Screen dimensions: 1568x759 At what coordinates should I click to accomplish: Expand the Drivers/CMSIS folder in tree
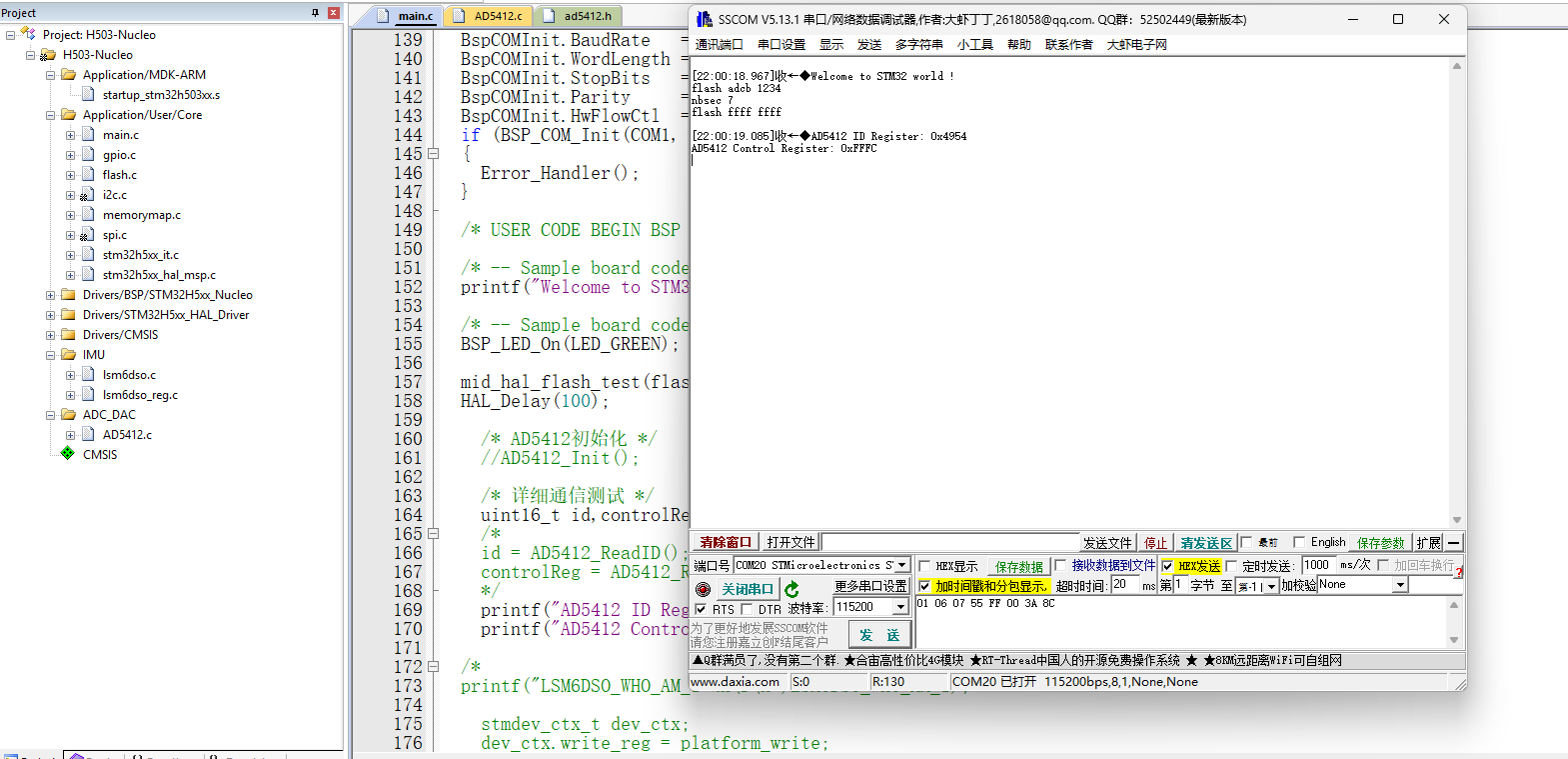click(50, 335)
